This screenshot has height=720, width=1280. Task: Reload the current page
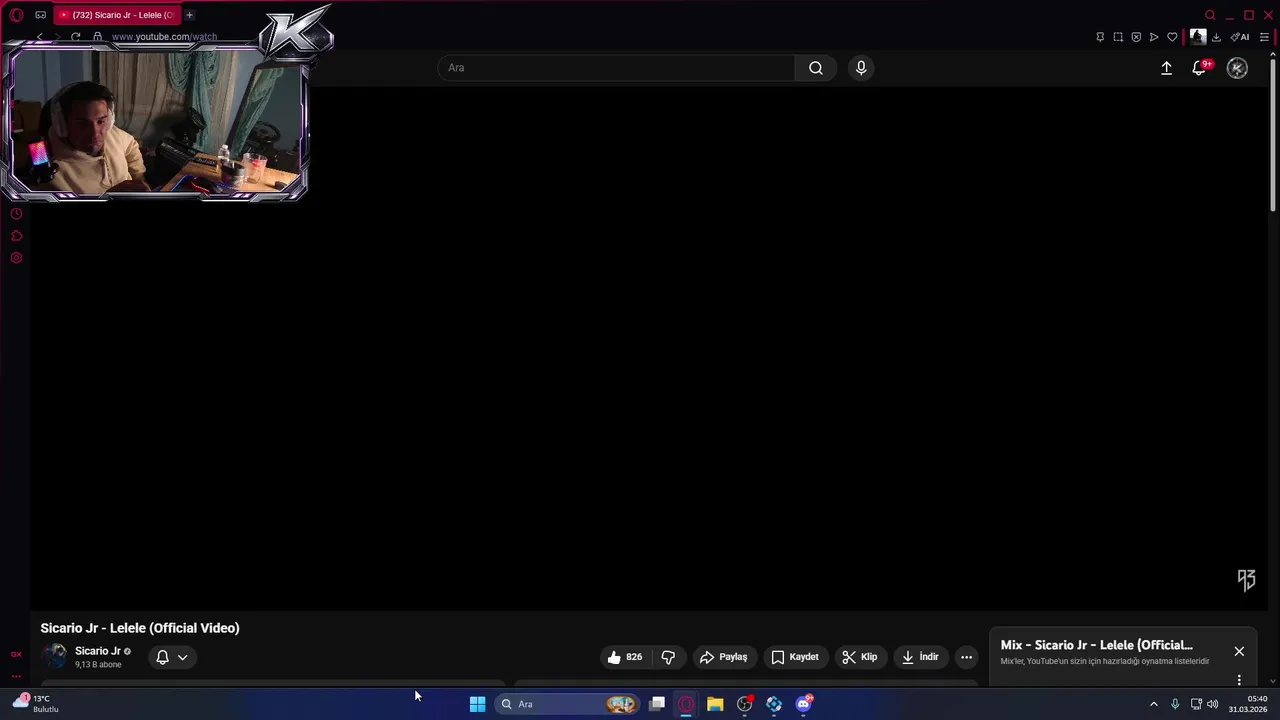click(x=75, y=37)
